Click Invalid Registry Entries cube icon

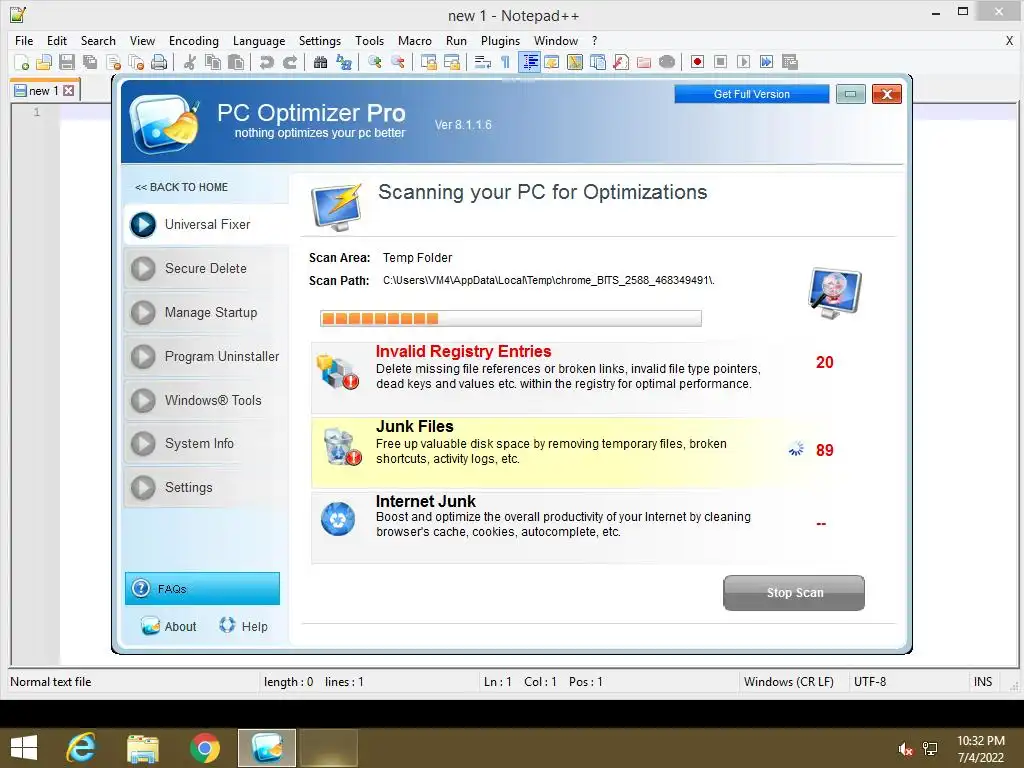point(337,371)
